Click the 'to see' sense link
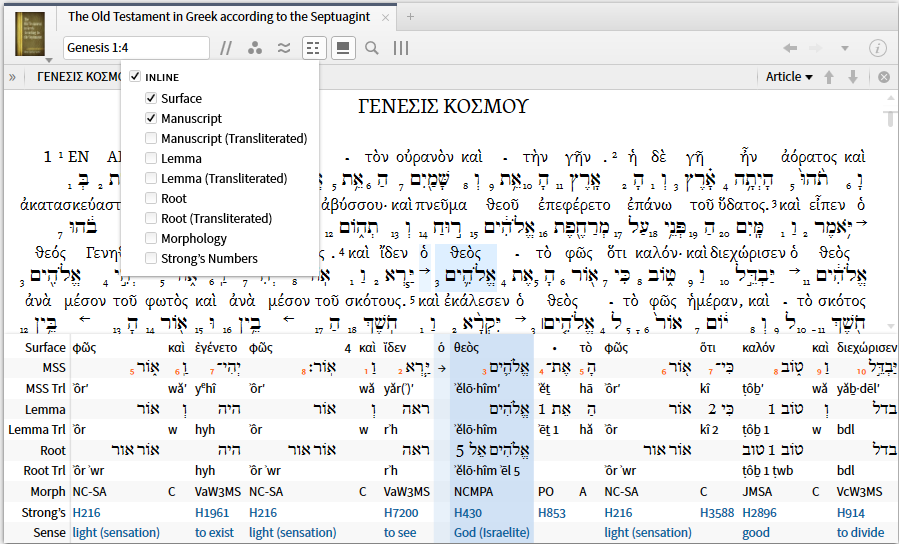The height and width of the screenshot is (544, 899). [400, 533]
